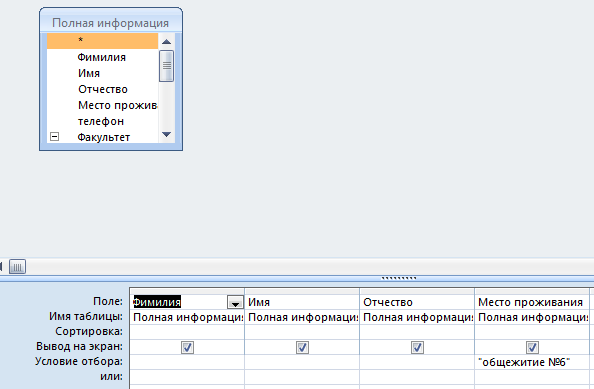The height and width of the screenshot is (389, 594).
Task: Select Место прожив field in table list
Action: click(x=117, y=105)
